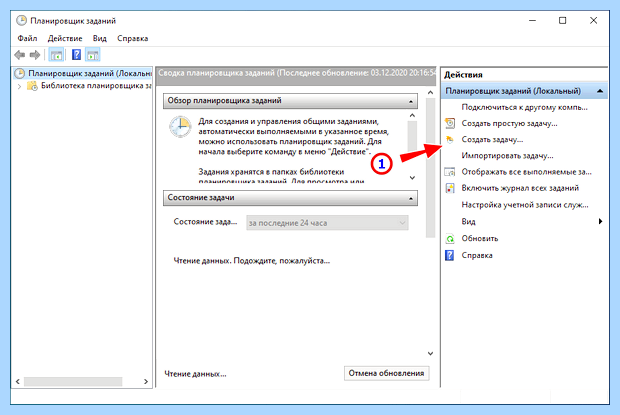Open the Справка menu in menu bar
Viewport: 620px width, 415px height.
tap(132, 38)
